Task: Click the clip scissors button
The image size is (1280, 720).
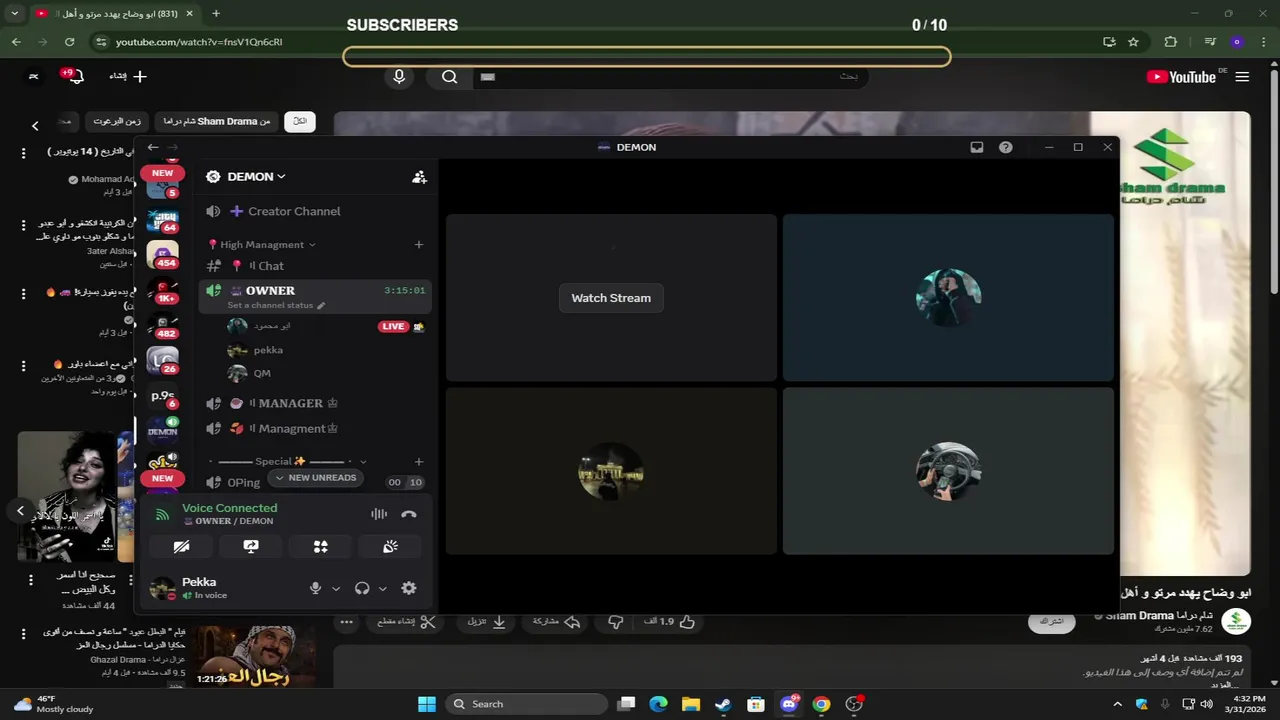Action: [407, 622]
